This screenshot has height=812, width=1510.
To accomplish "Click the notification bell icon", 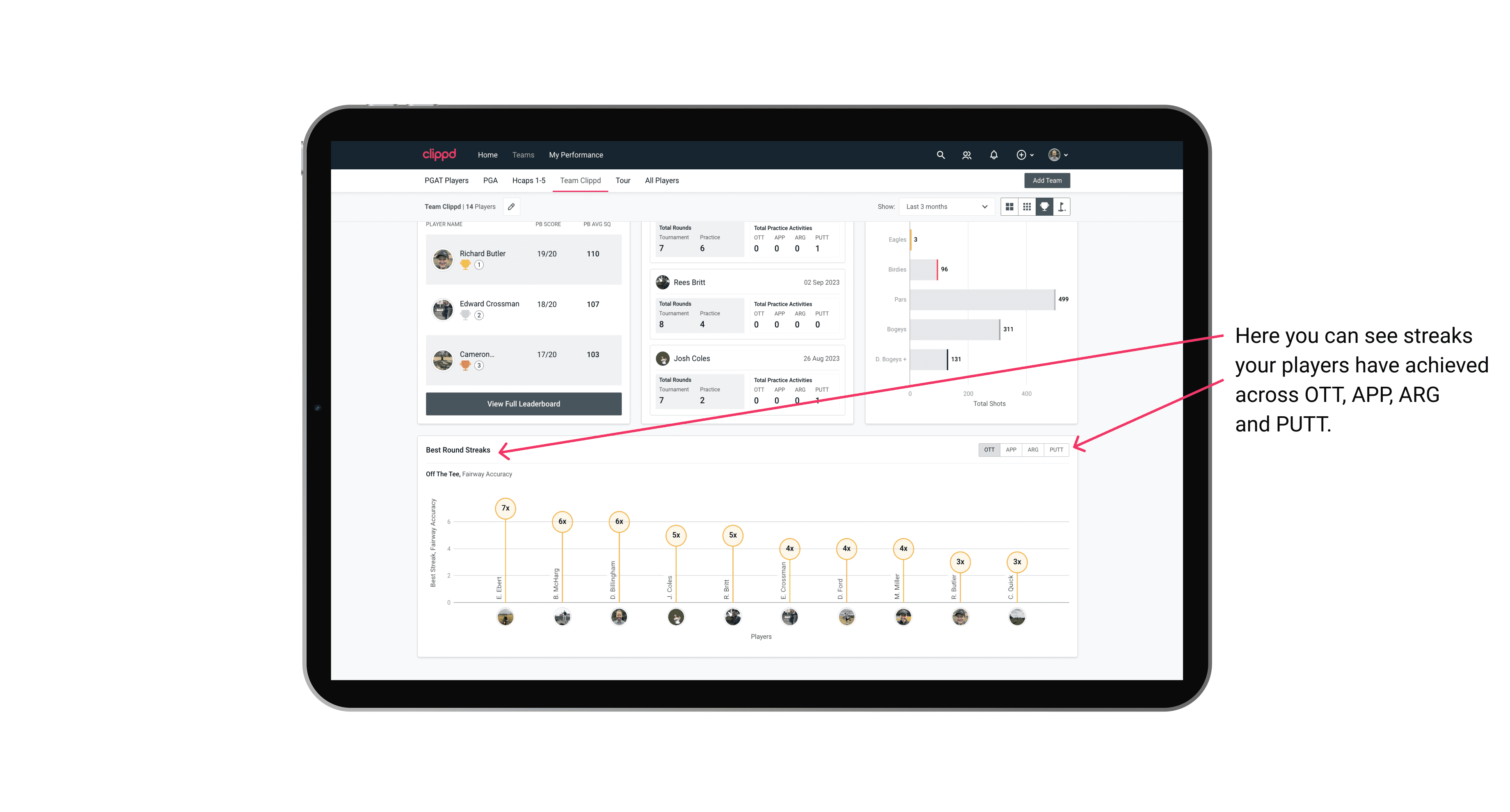I will click(993, 154).
